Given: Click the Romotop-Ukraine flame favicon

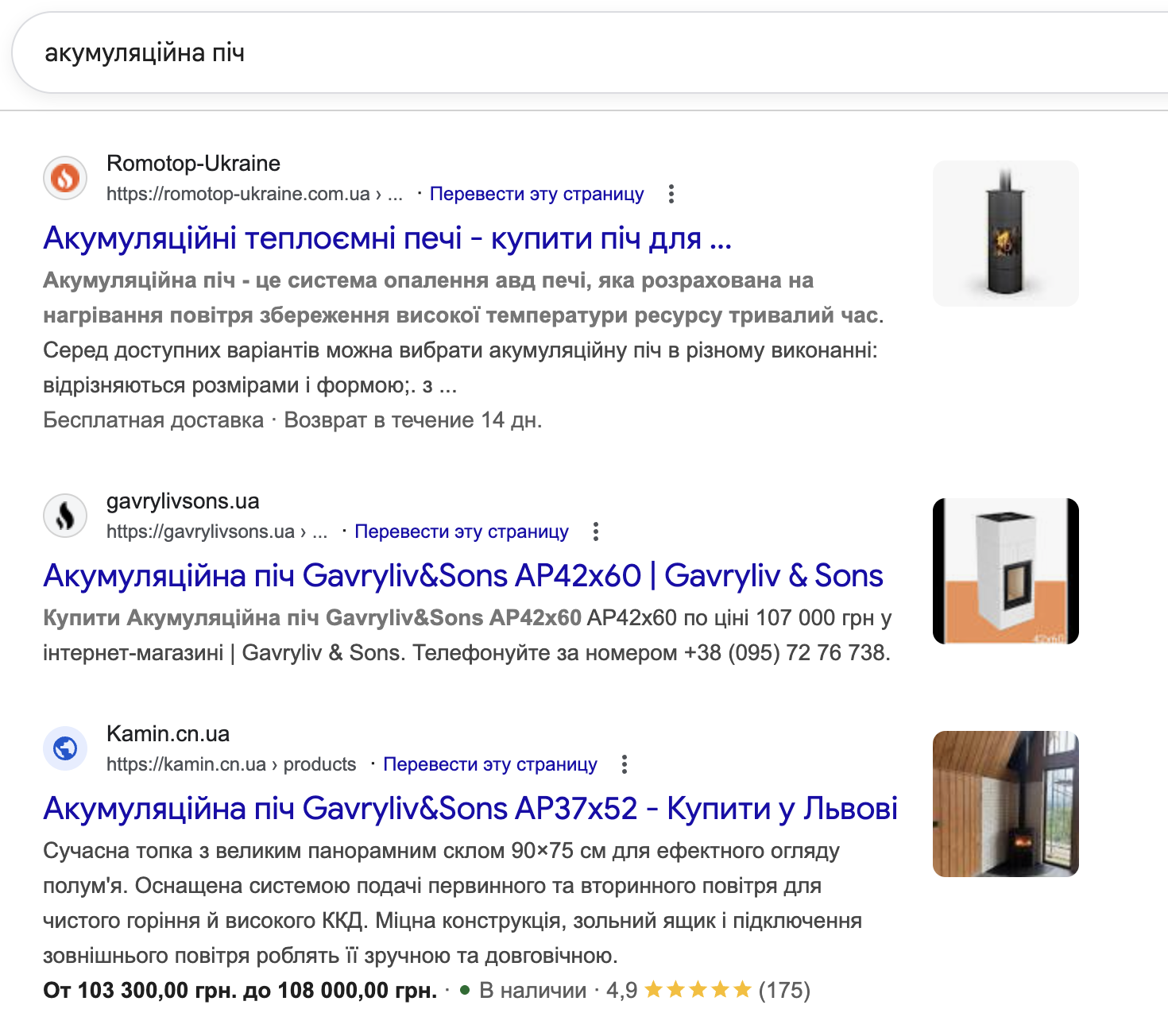Looking at the screenshot, I should click(x=65, y=177).
